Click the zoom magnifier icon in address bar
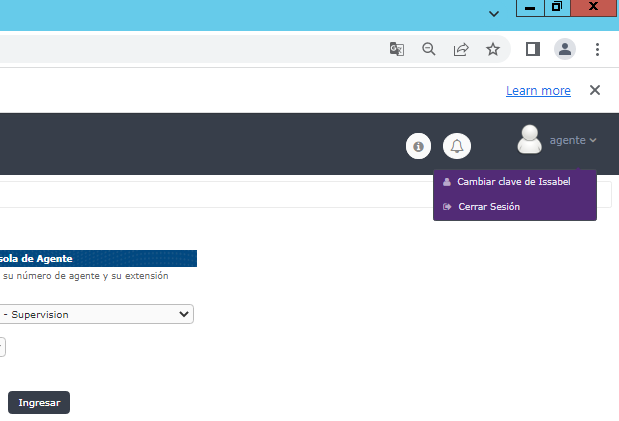The height and width of the screenshot is (421, 619). [429, 49]
